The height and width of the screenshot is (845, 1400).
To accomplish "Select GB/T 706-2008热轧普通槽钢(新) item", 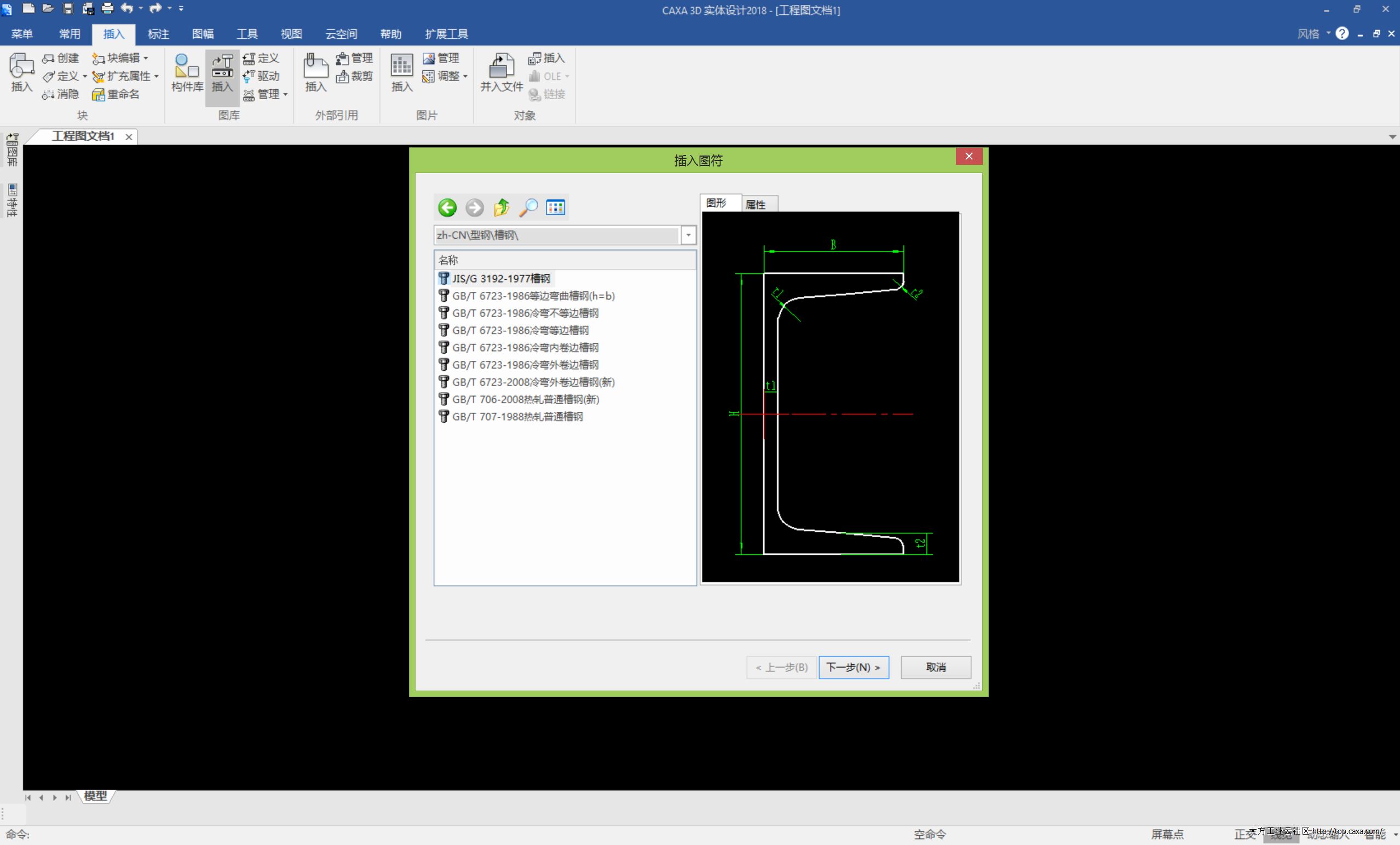I will pos(525,399).
